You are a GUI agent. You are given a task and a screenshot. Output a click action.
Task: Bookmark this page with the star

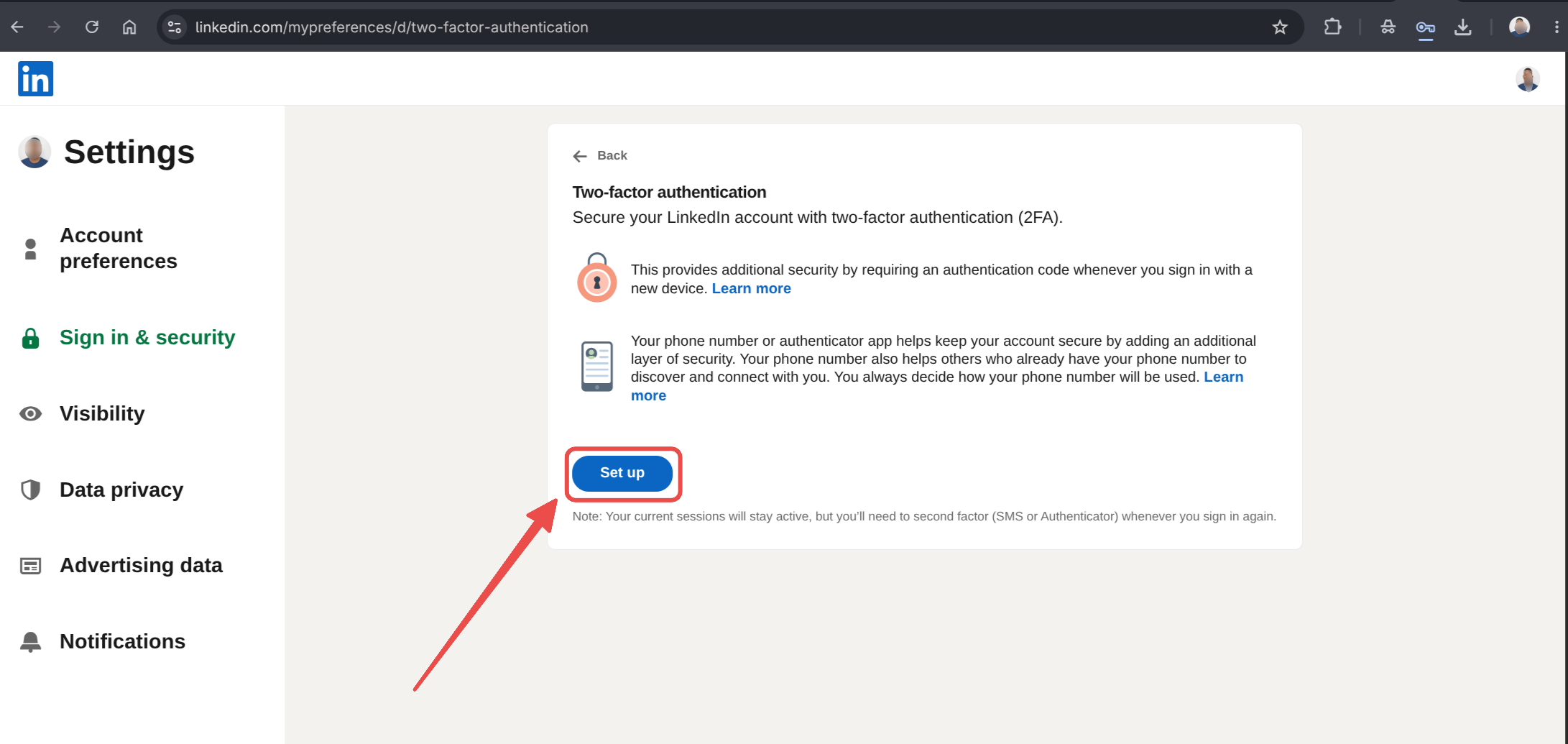tap(1280, 27)
